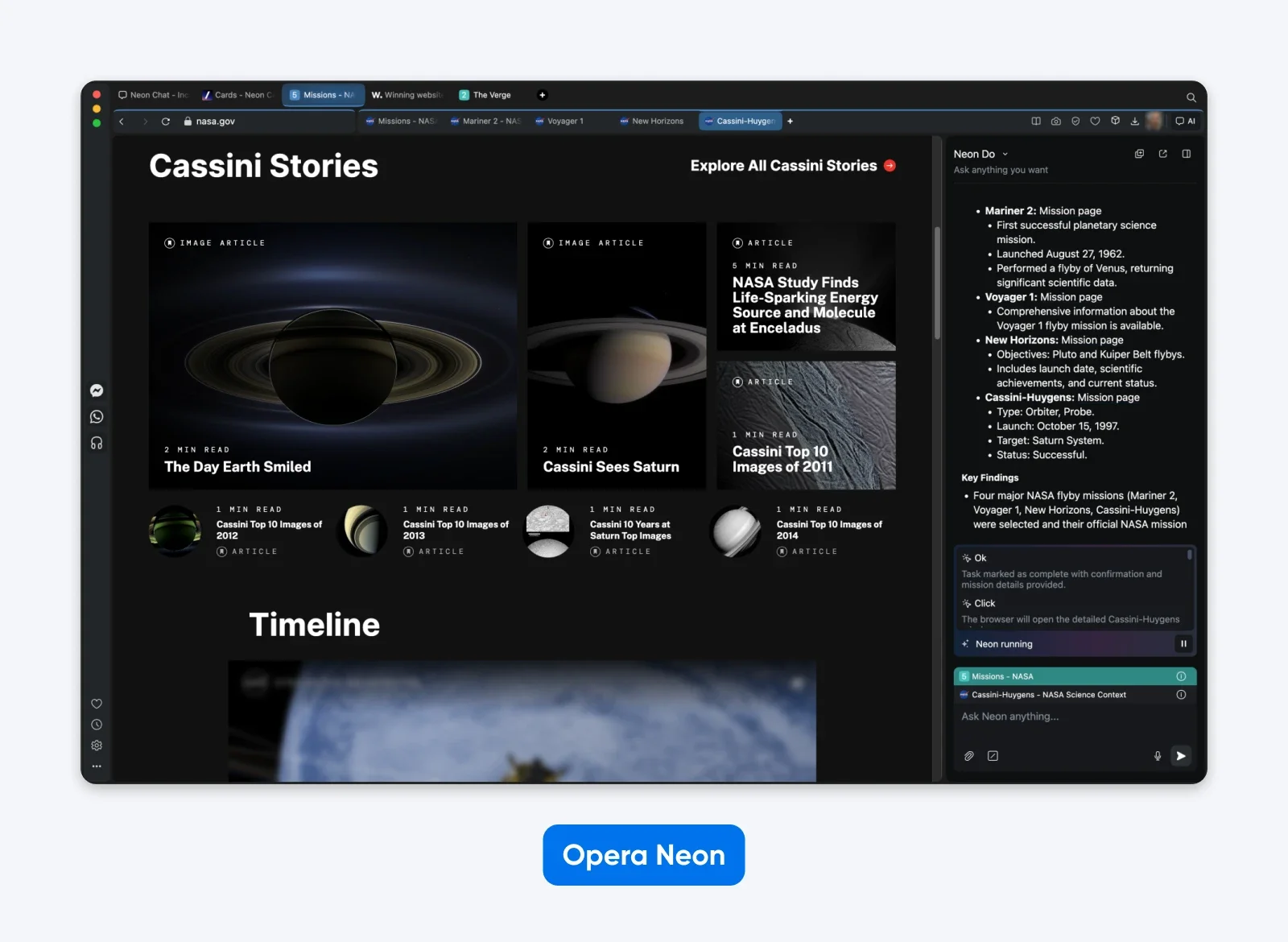The width and height of the screenshot is (1288, 942).
Task: Show info for Missions - NASA context
Action: (x=1181, y=676)
